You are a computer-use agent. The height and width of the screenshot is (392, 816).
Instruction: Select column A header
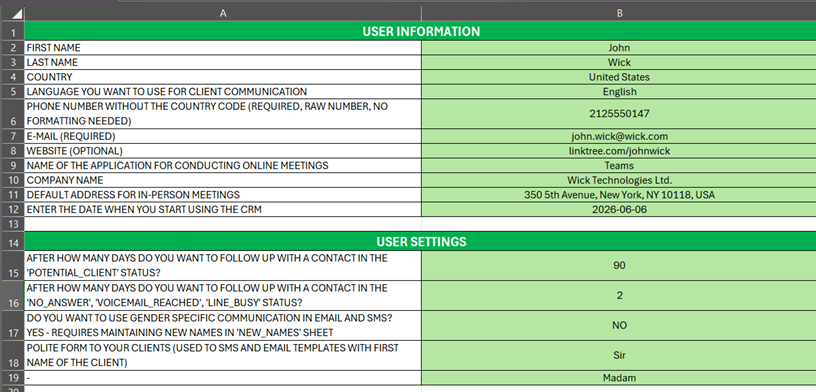pos(223,14)
